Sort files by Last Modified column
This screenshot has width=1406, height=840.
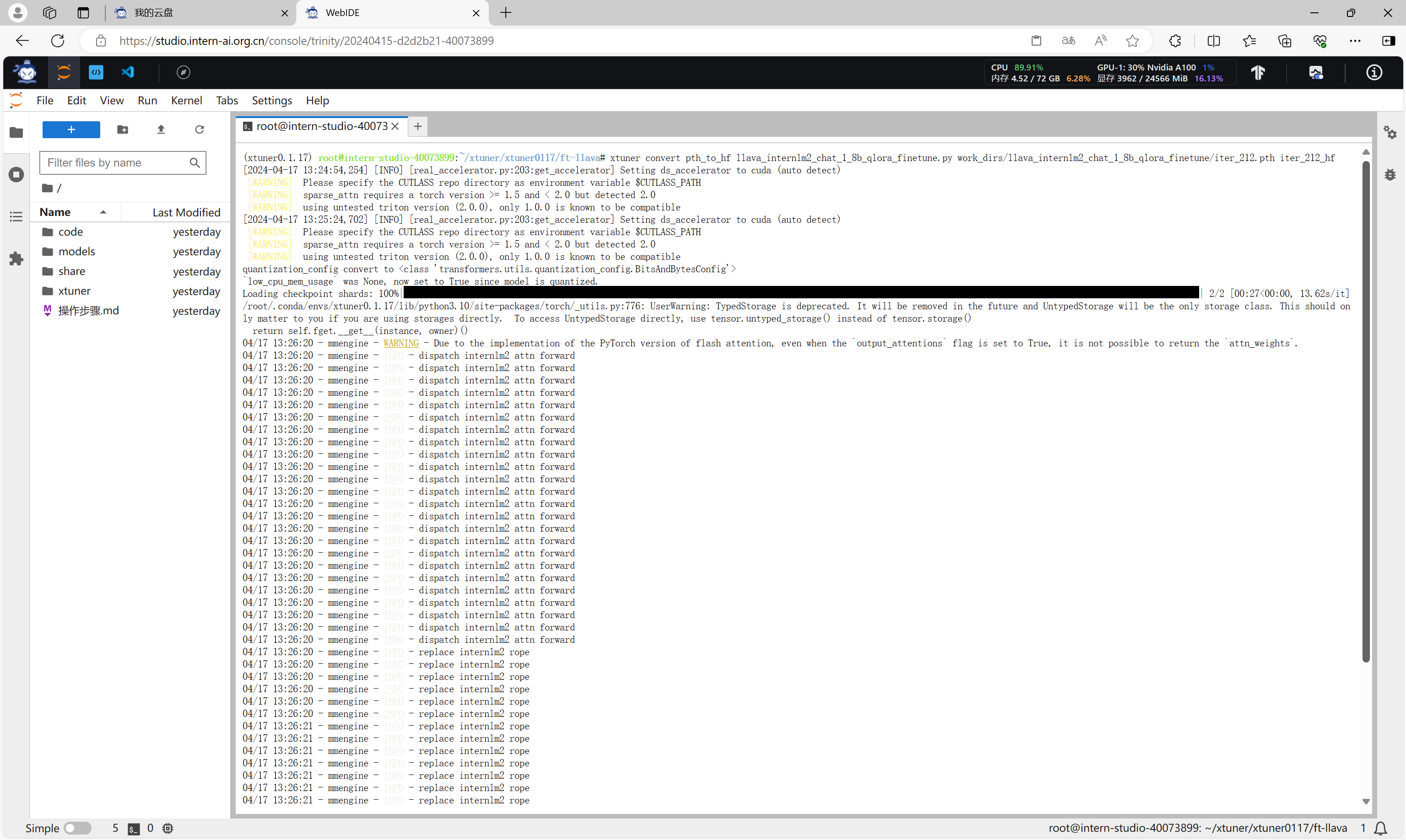176,212
